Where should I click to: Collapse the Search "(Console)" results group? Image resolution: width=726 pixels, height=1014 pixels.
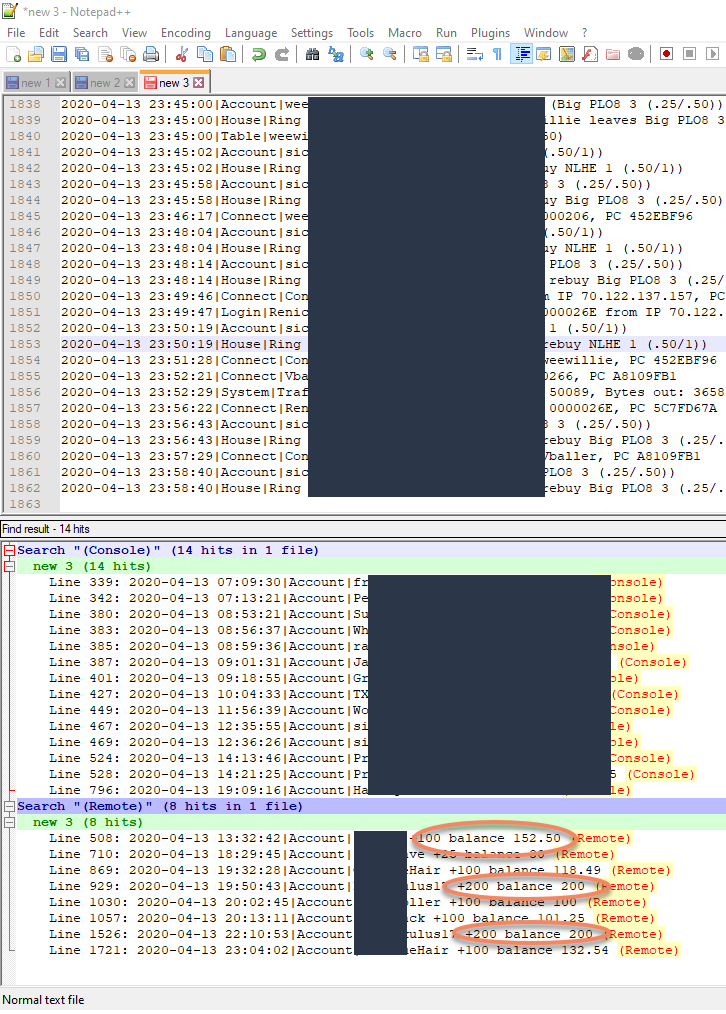(9, 550)
